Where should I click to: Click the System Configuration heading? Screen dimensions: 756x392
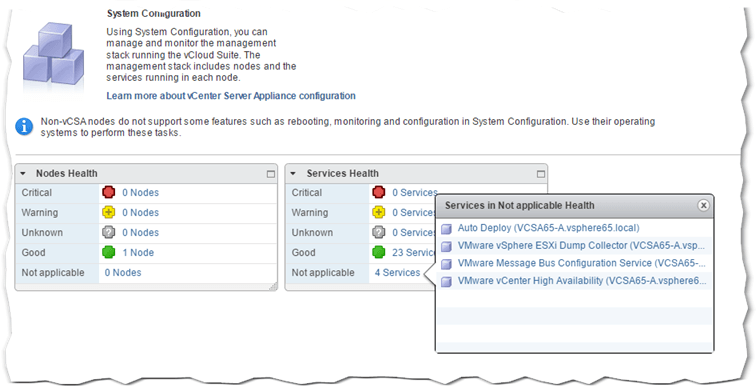[153, 14]
